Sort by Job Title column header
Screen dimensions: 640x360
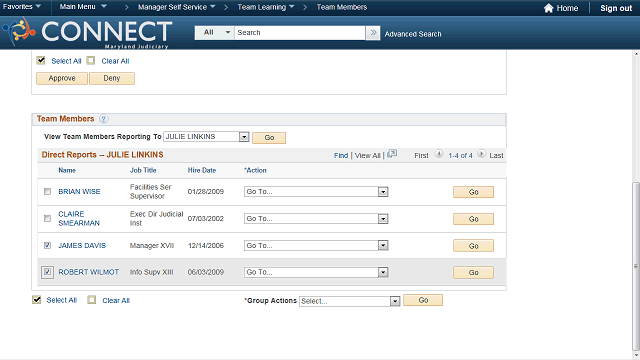click(x=143, y=170)
